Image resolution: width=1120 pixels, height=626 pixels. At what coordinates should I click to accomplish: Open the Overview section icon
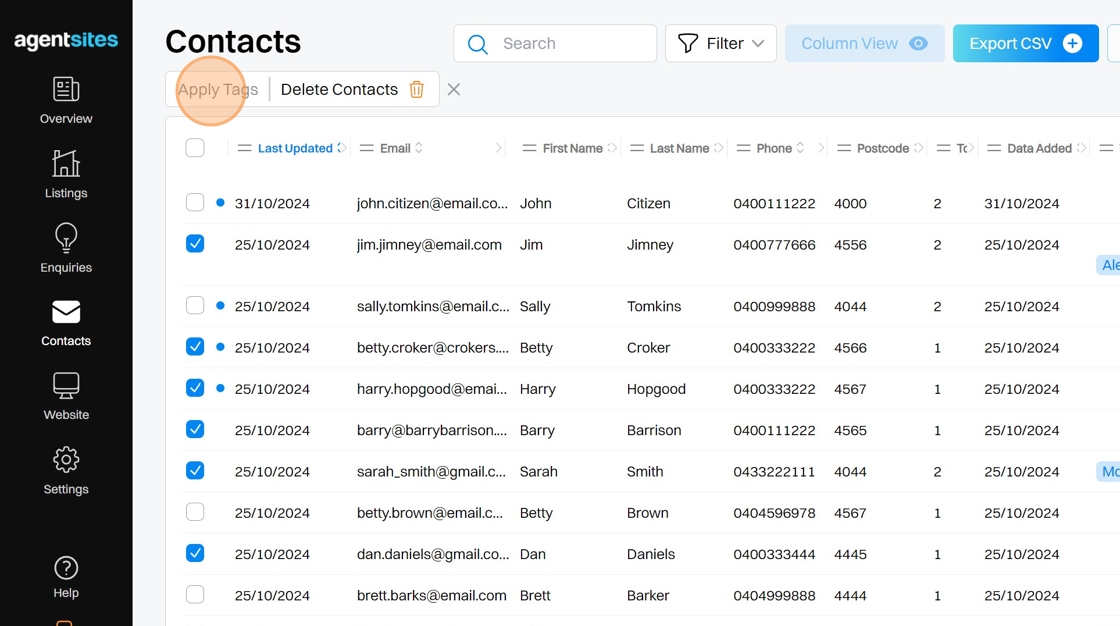coord(66,90)
